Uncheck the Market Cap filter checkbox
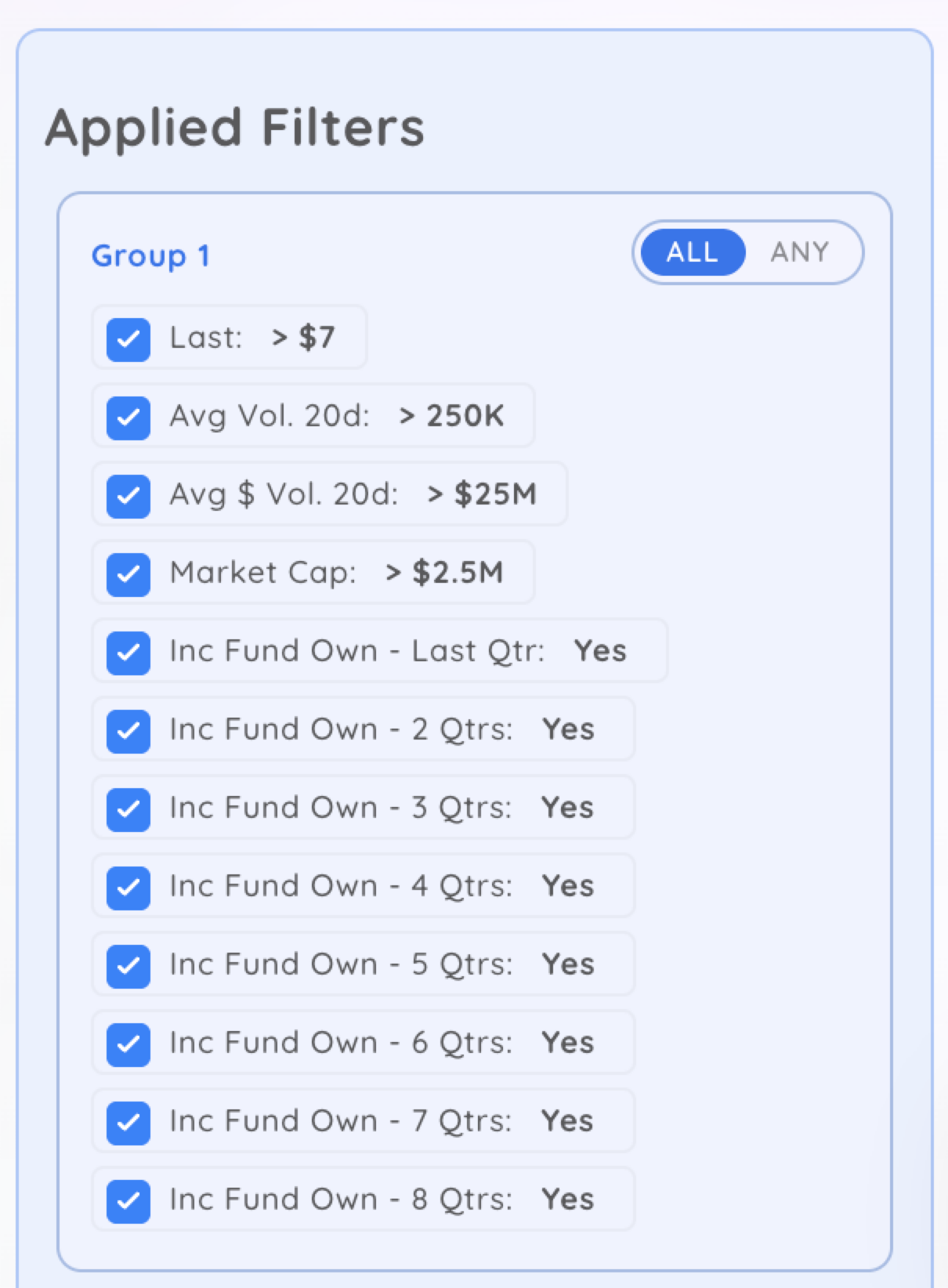The height and width of the screenshot is (1288, 948). click(x=128, y=574)
